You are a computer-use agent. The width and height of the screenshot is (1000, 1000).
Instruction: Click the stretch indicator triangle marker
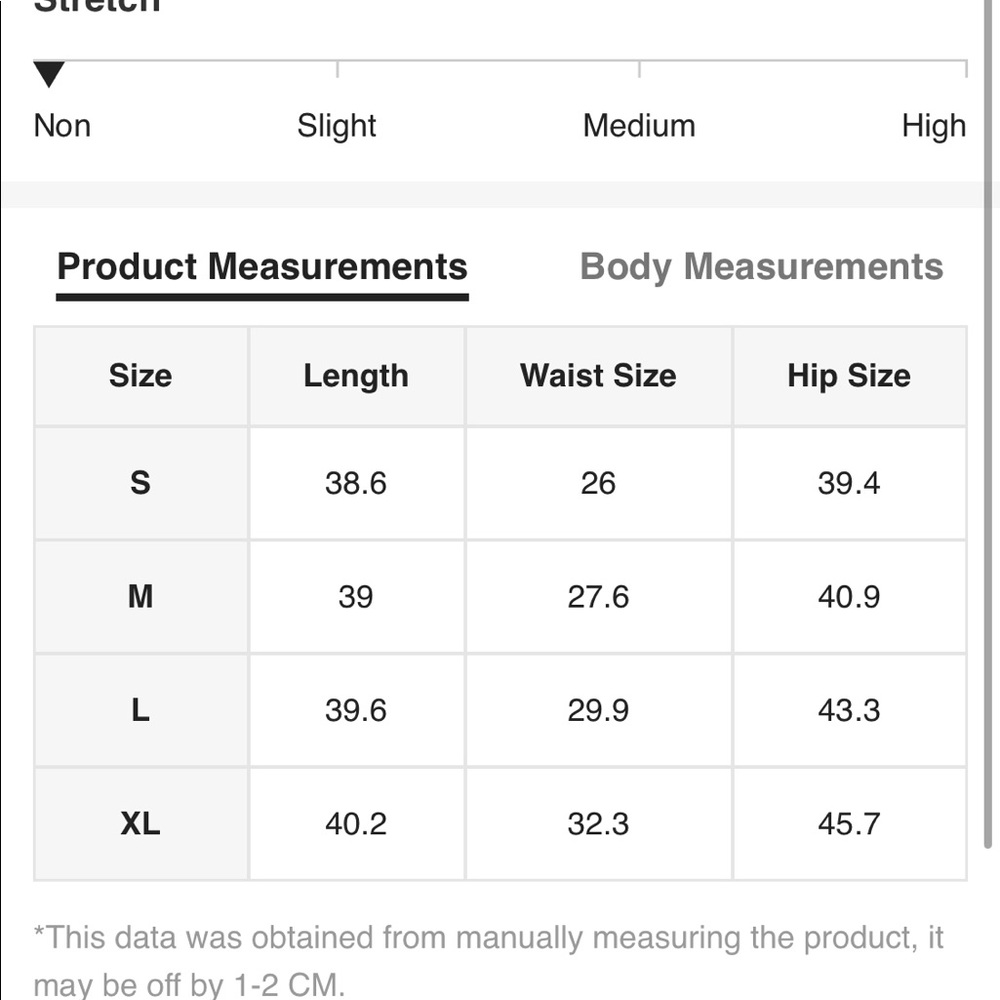[x=49, y=74]
